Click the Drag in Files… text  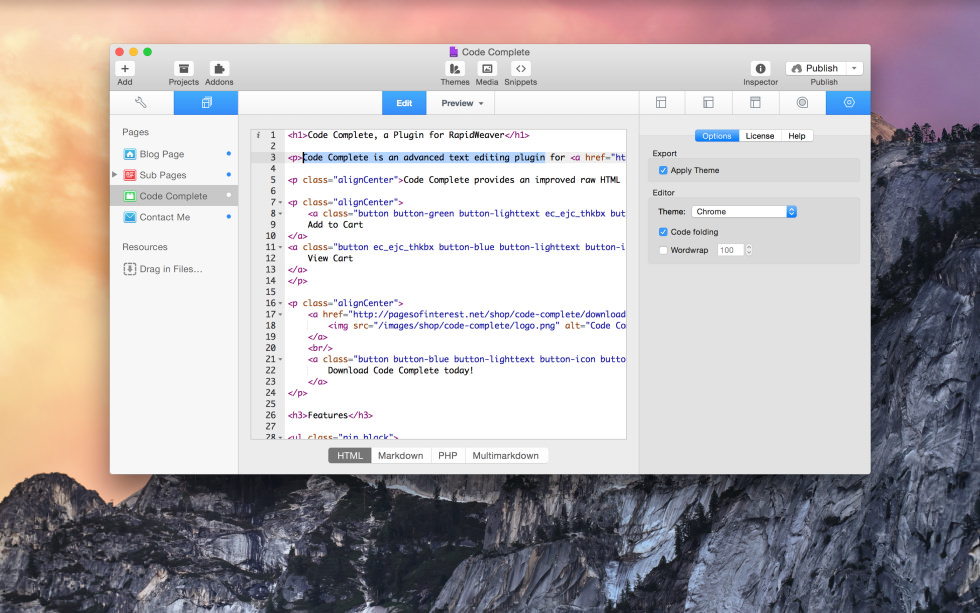click(x=171, y=269)
